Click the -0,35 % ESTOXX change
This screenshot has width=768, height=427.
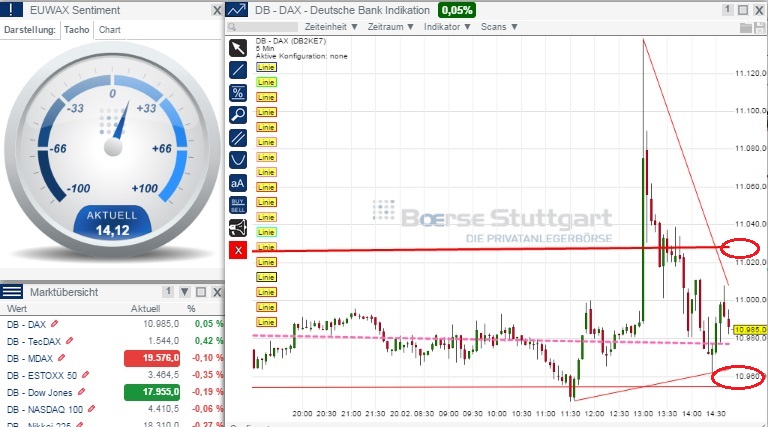[x=208, y=375]
